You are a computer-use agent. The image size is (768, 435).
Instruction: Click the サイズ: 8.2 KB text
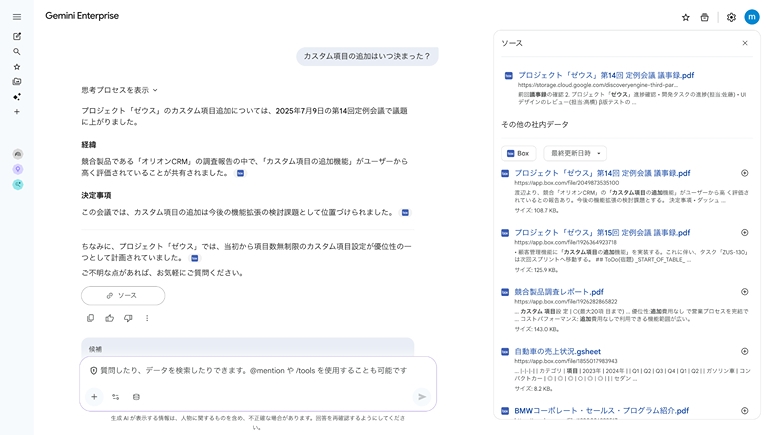pos(533,388)
